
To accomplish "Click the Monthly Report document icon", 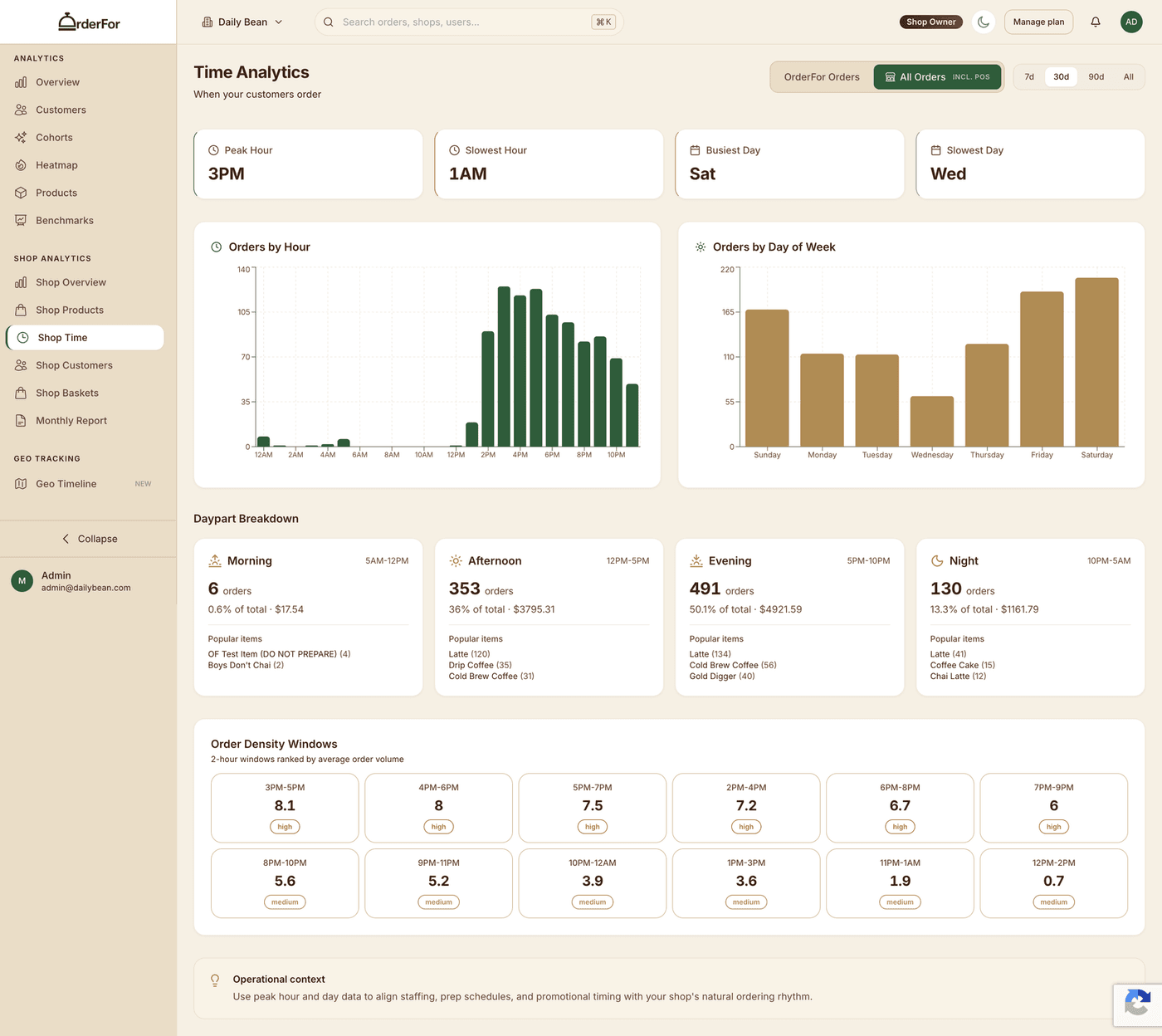I will (21, 421).
